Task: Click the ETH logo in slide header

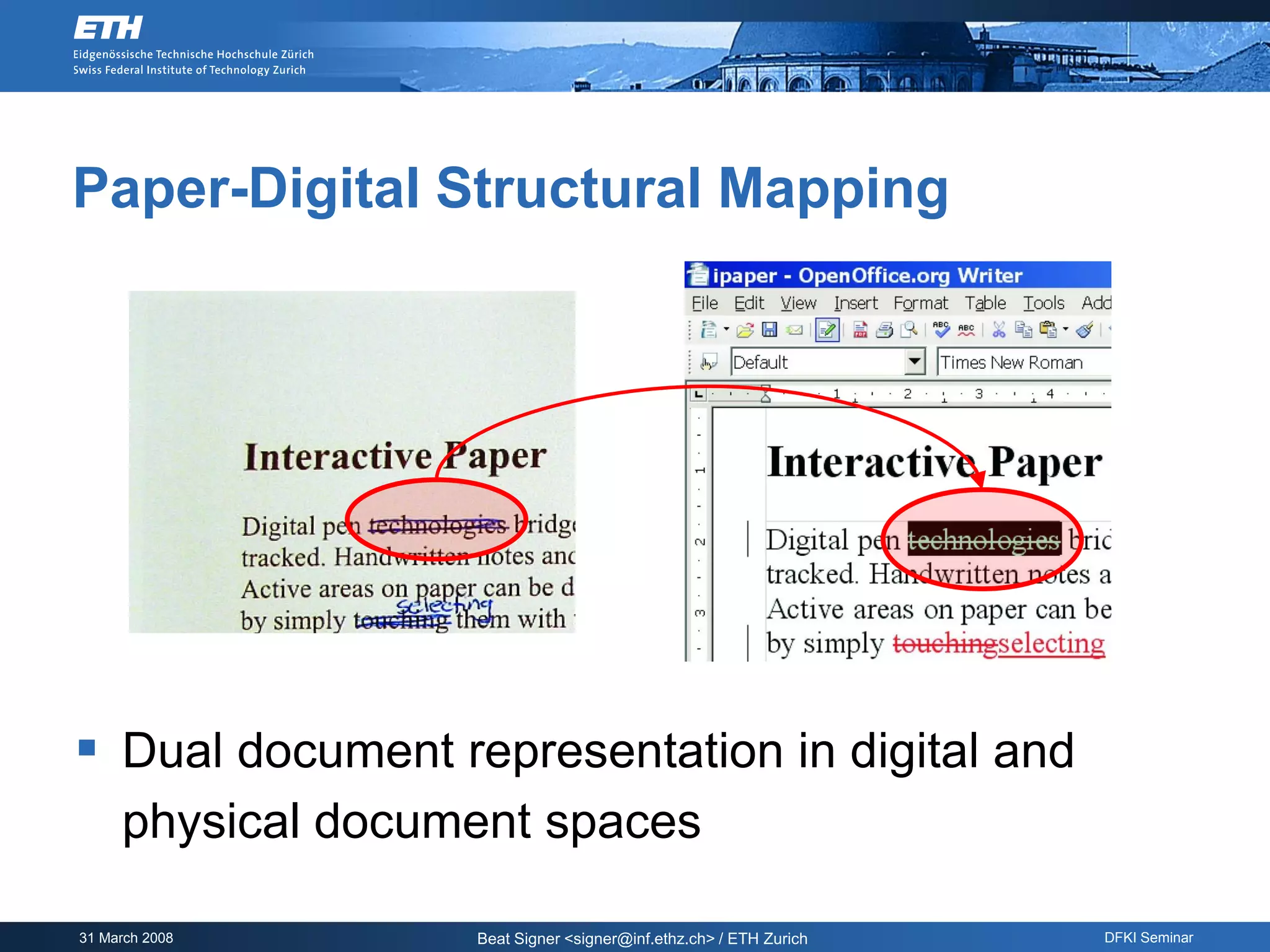Action: [109, 28]
